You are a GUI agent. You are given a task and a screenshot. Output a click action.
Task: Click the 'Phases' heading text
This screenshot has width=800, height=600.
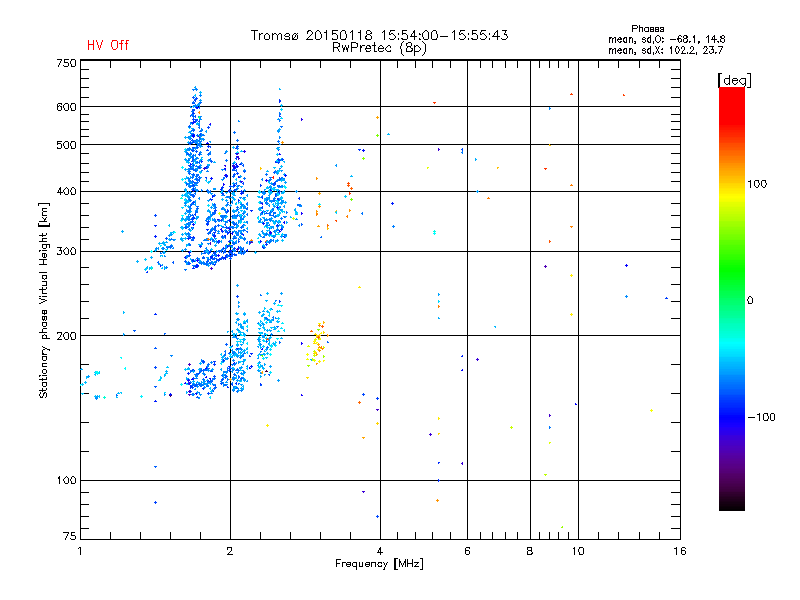point(647,29)
